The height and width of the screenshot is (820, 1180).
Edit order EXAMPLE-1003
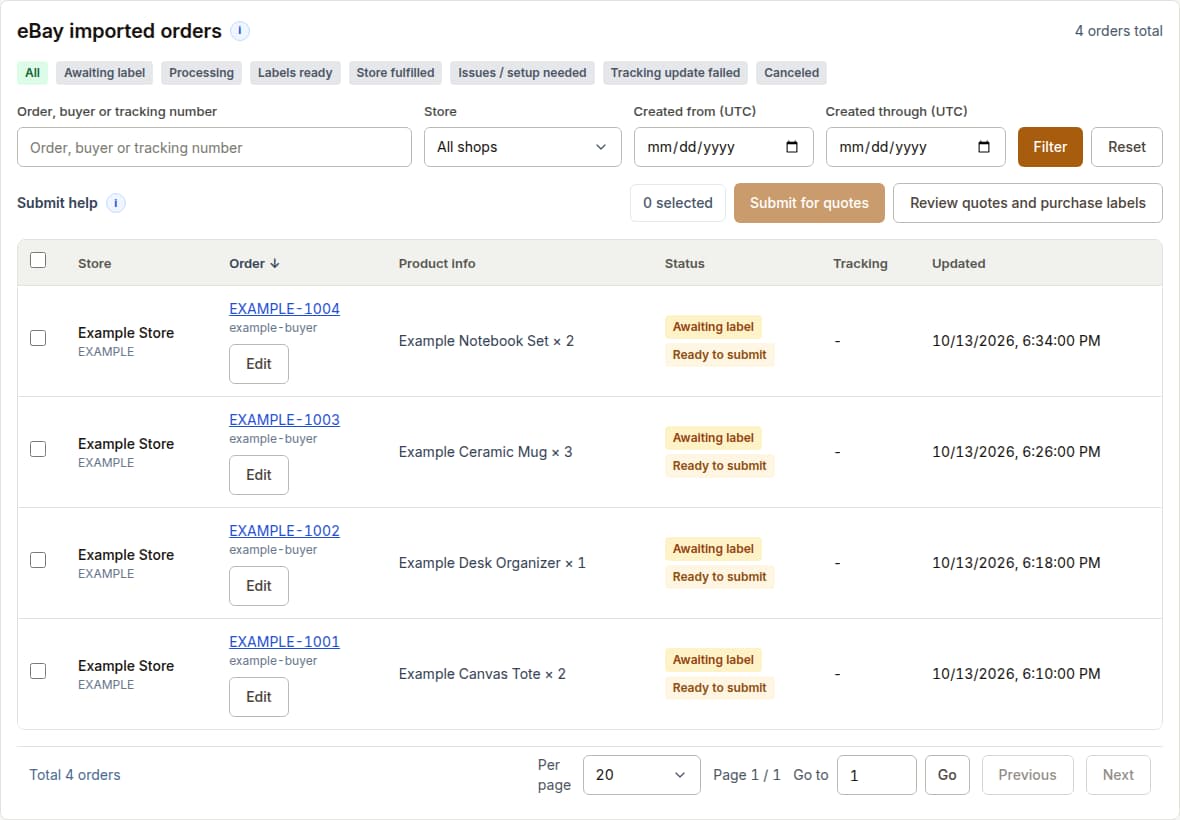point(259,475)
